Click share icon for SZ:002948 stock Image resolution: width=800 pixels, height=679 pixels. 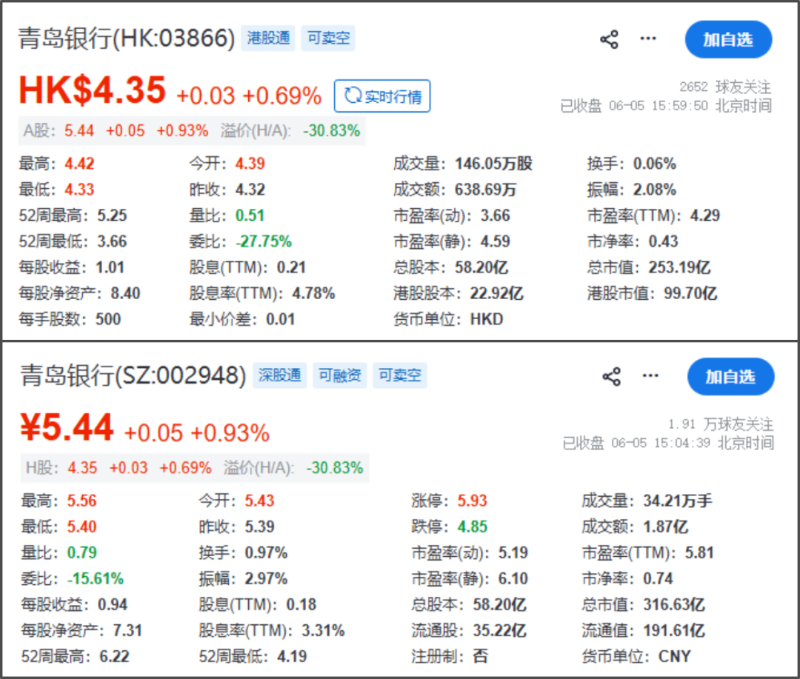(x=612, y=376)
